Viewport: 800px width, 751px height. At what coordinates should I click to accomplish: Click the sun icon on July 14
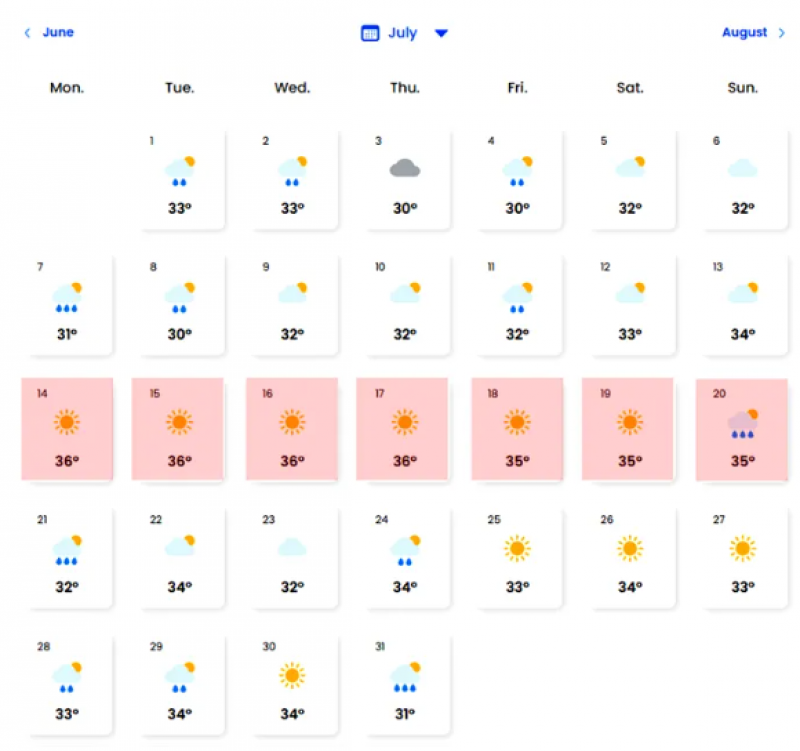tap(66, 422)
